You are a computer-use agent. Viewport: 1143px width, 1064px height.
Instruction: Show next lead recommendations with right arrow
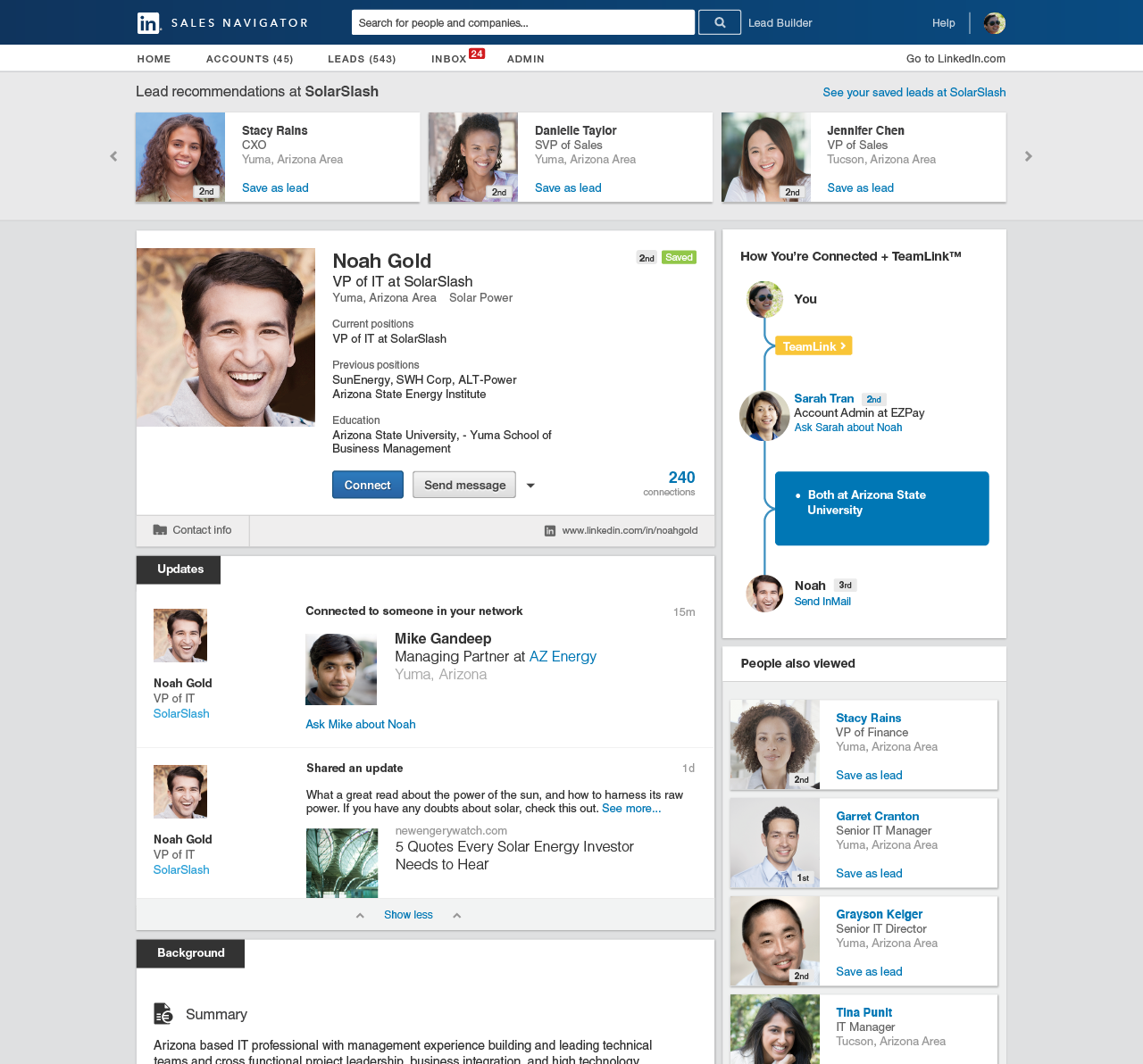point(1029,156)
